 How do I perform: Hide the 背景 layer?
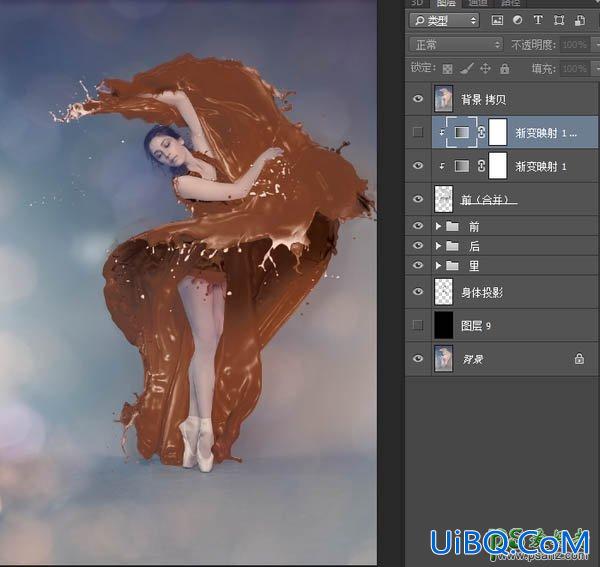coord(418,358)
